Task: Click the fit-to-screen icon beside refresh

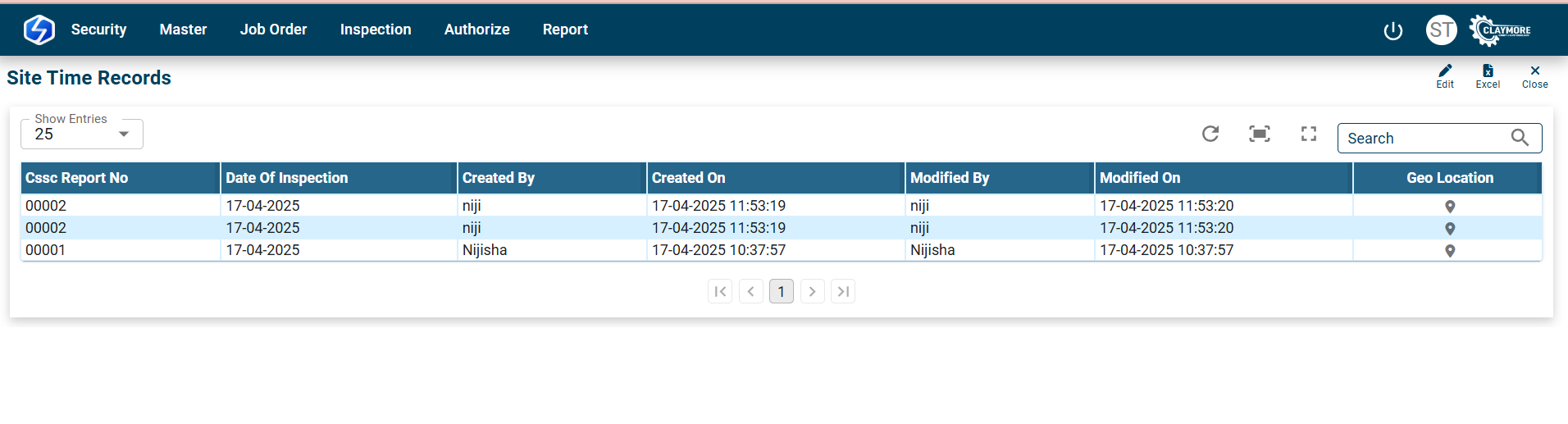Action: pyautogui.click(x=1260, y=134)
